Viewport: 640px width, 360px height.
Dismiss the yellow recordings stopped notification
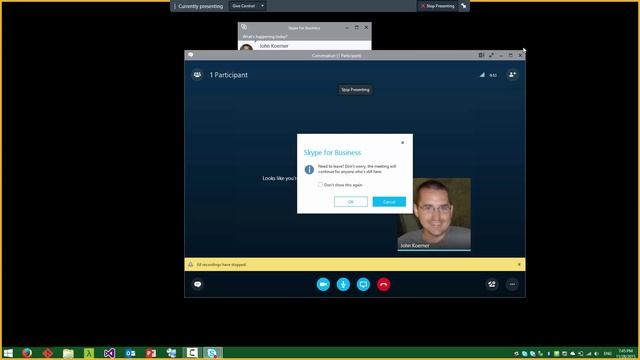pos(519,264)
